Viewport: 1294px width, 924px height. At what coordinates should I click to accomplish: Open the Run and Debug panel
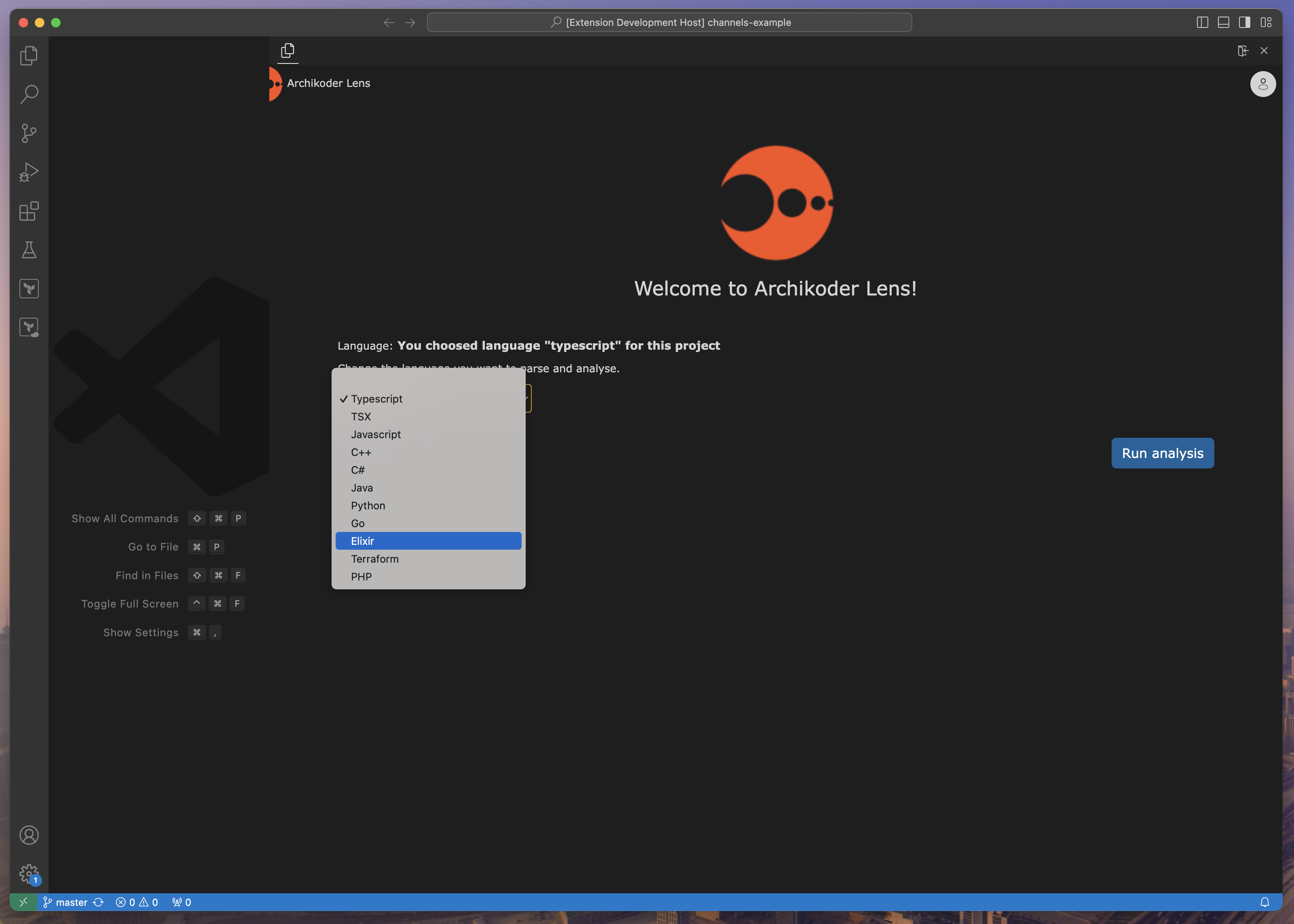click(x=28, y=172)
